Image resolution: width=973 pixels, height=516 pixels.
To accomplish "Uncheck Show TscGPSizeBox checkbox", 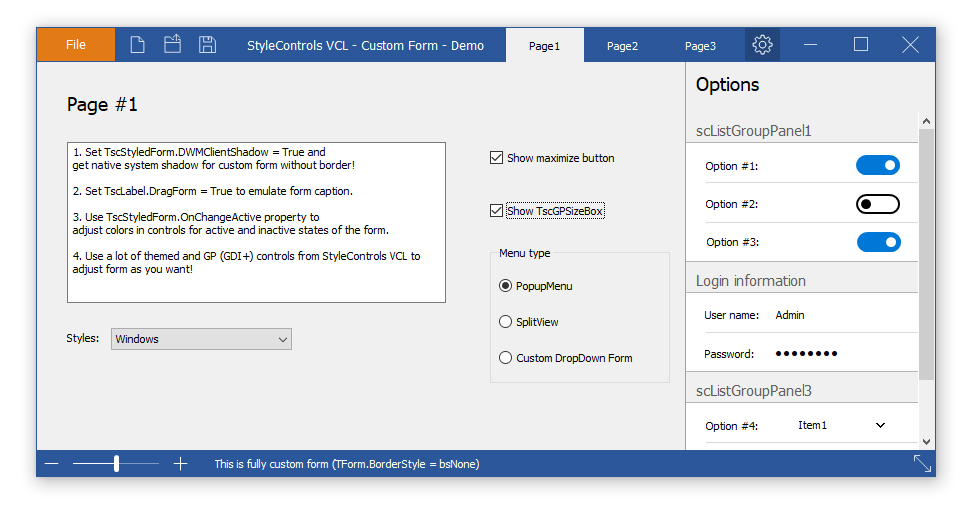I will [x=496, y=211].
